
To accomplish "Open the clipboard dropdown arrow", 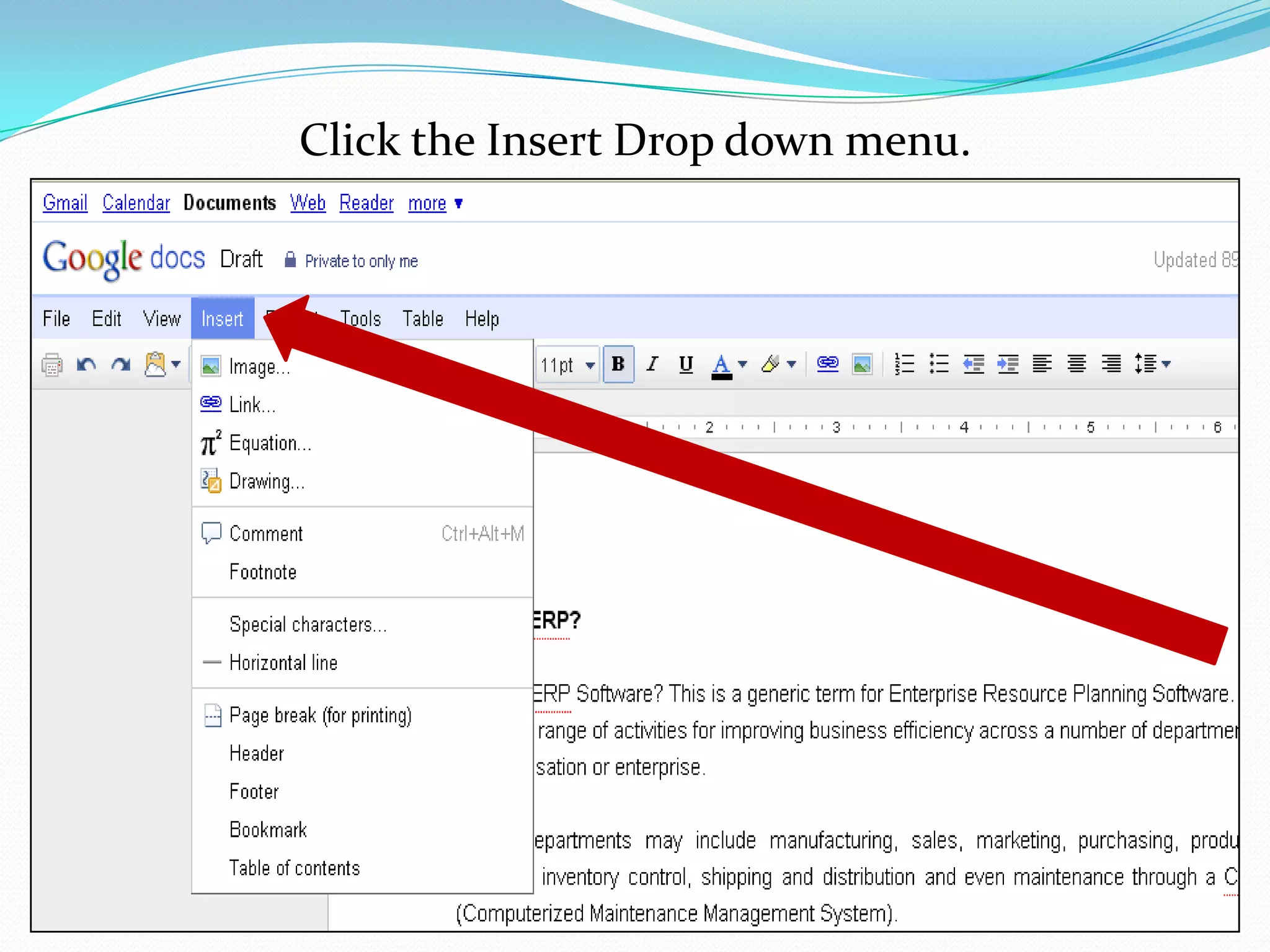I will [x=176, y=364].
